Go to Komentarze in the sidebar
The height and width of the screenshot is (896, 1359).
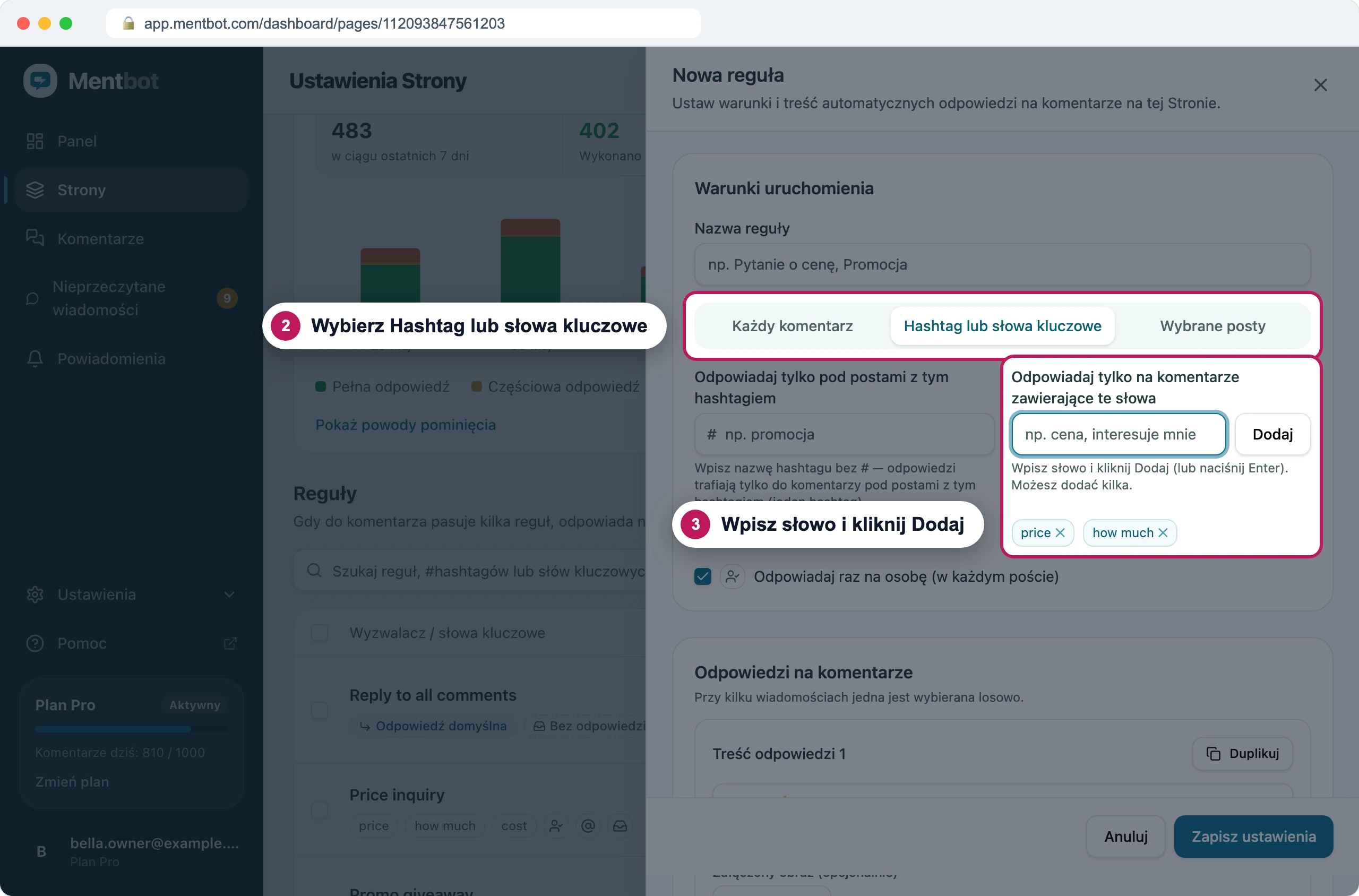132,239
